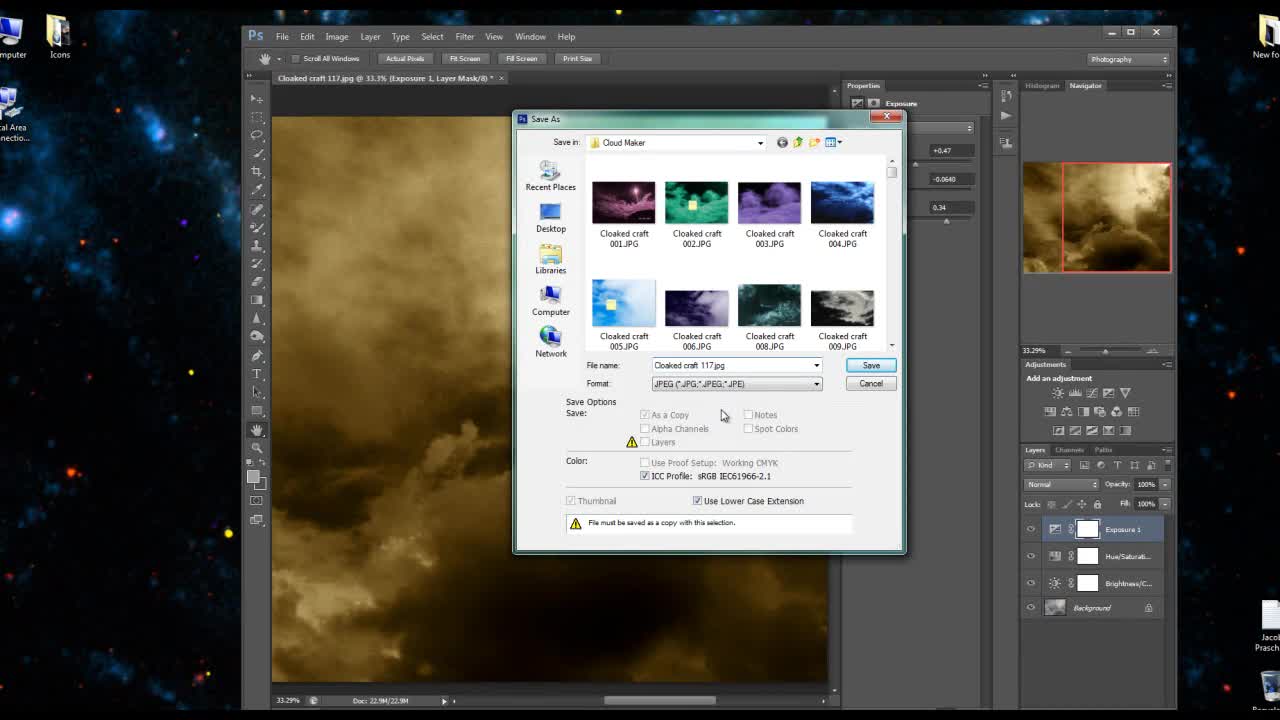The image size is (1280, 720).
Task: Toggle the Spot Colors checkbox
Action: (x=748, y=428)
